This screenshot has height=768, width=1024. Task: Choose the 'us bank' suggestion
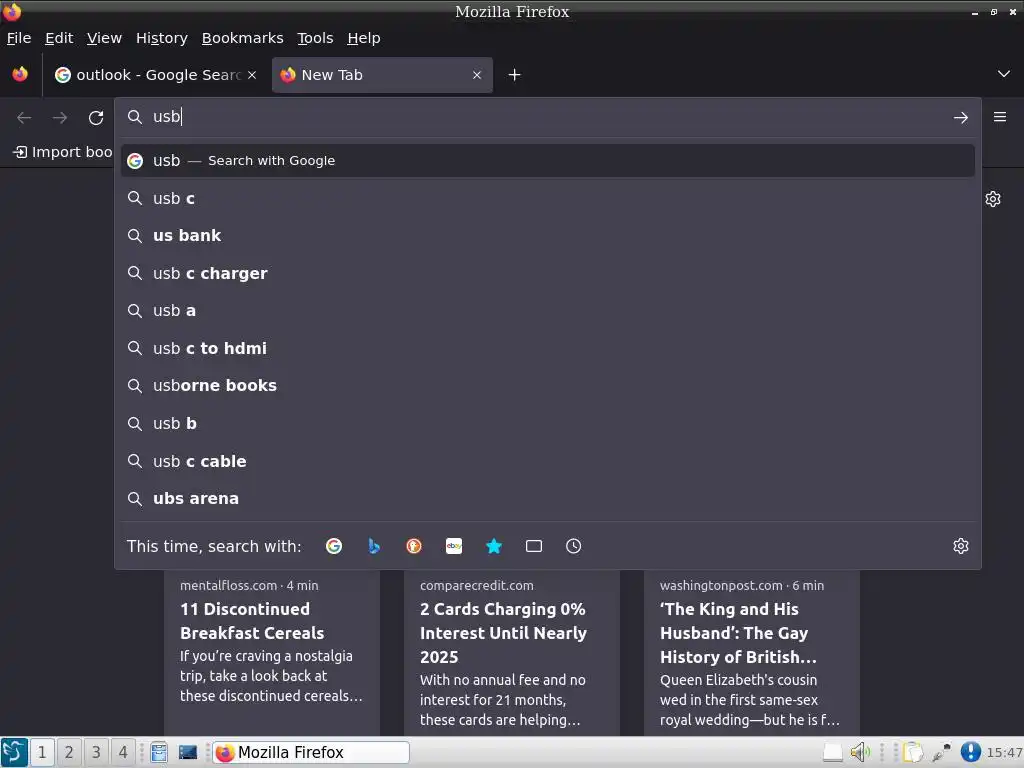547,236
